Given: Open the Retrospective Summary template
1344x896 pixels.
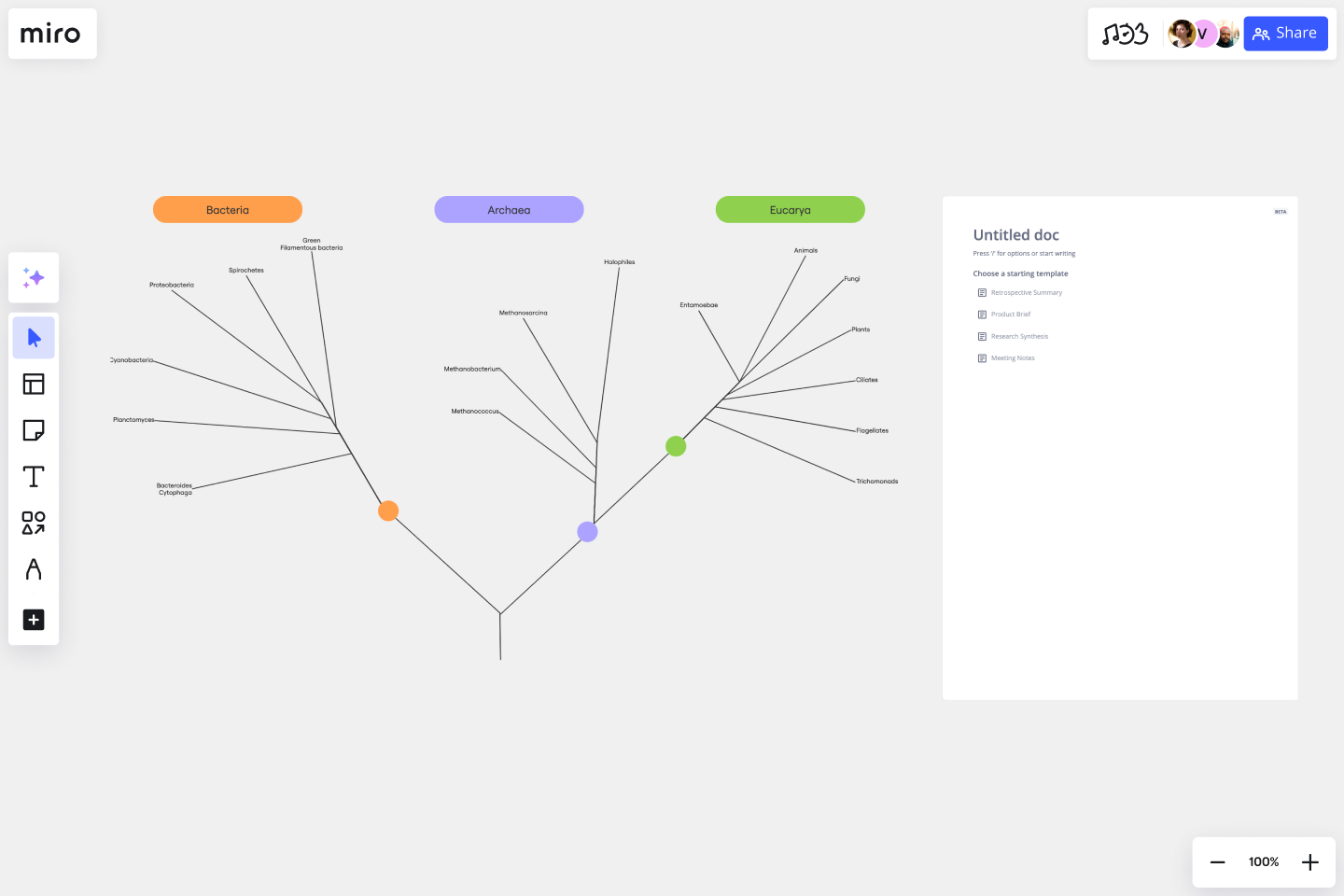Looking at the screenshot, I should coord(1027,292).
